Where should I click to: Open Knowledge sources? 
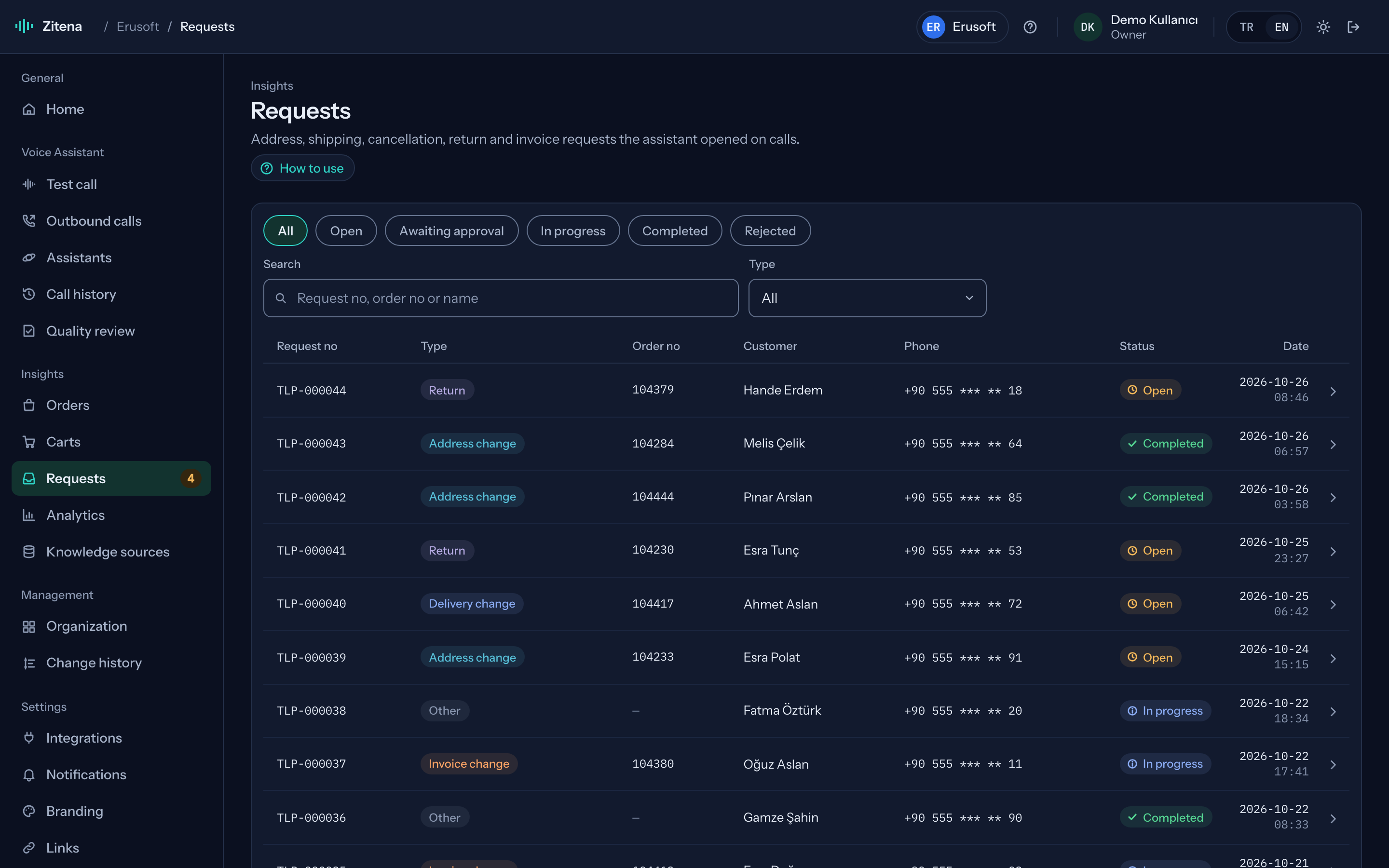pos(111,552)
